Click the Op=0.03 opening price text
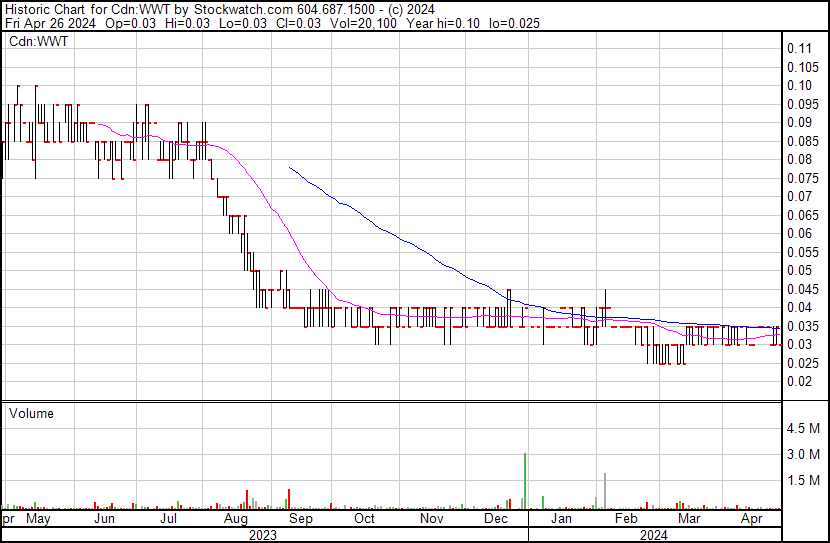The width and height of the screenshot is (830, 543). coord(130,23)
